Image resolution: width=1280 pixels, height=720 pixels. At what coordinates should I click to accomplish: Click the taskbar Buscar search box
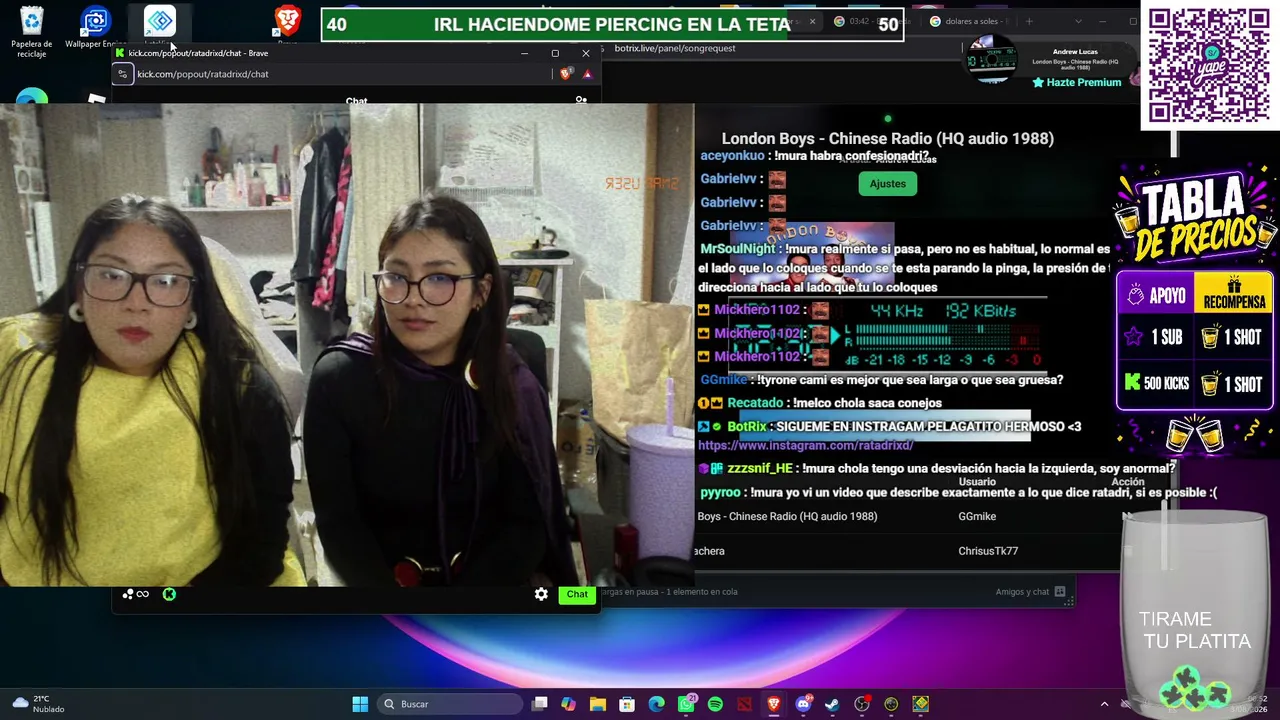click(450, 704)
